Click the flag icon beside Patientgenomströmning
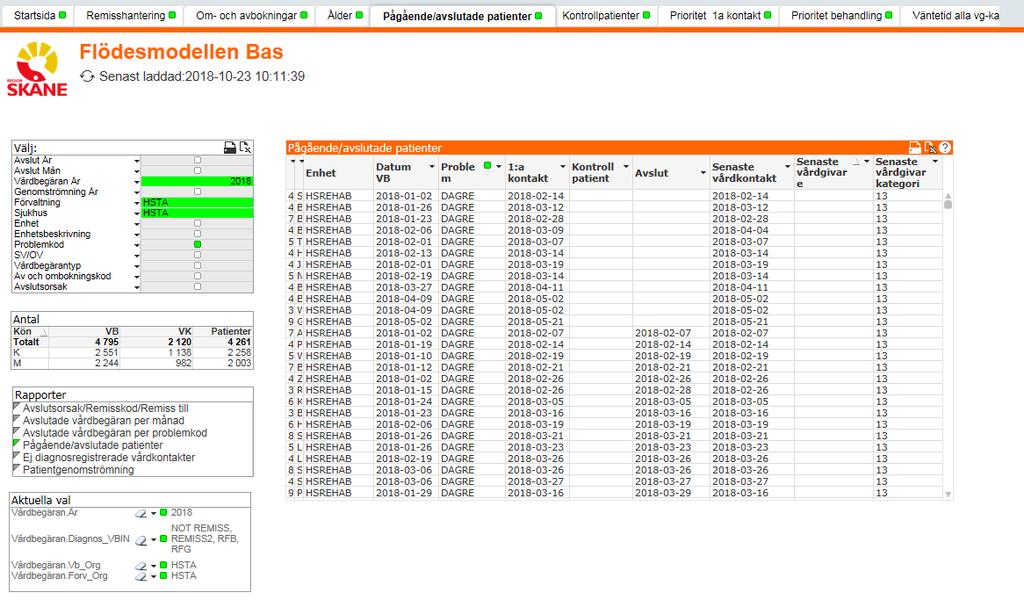The width and height of the screenshot is (1024, 600). [16, 469]
